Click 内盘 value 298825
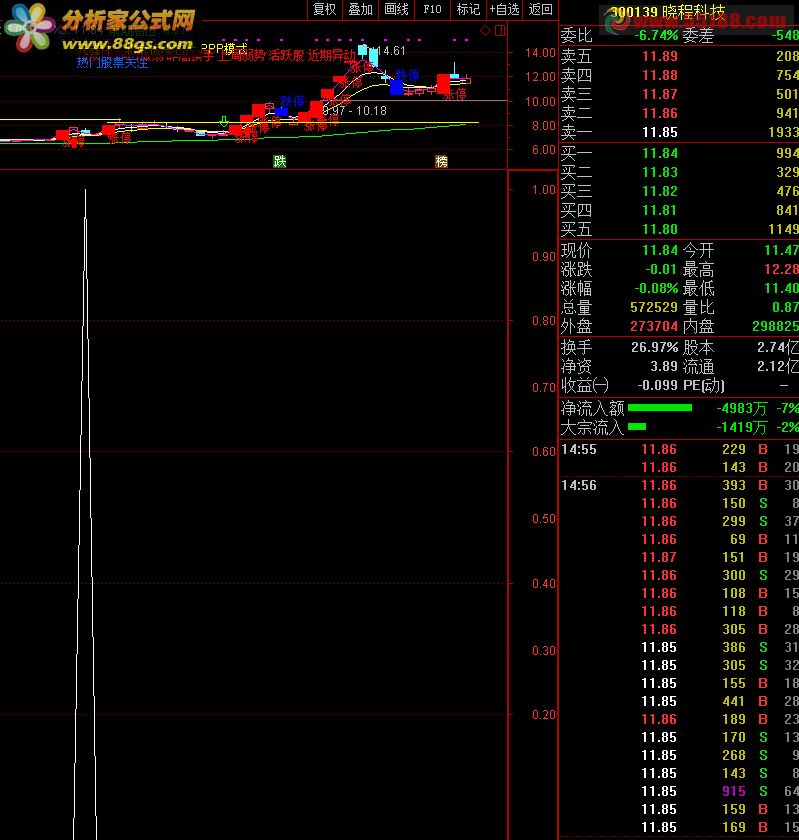The image size is (799, 840). pyautogui.click(x=775, y=326)
